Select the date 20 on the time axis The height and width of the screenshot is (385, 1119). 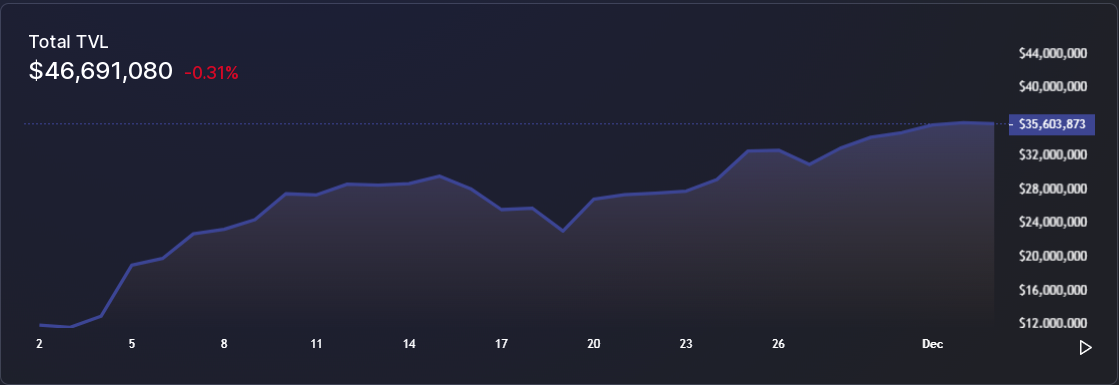click(x=594, y=344)
